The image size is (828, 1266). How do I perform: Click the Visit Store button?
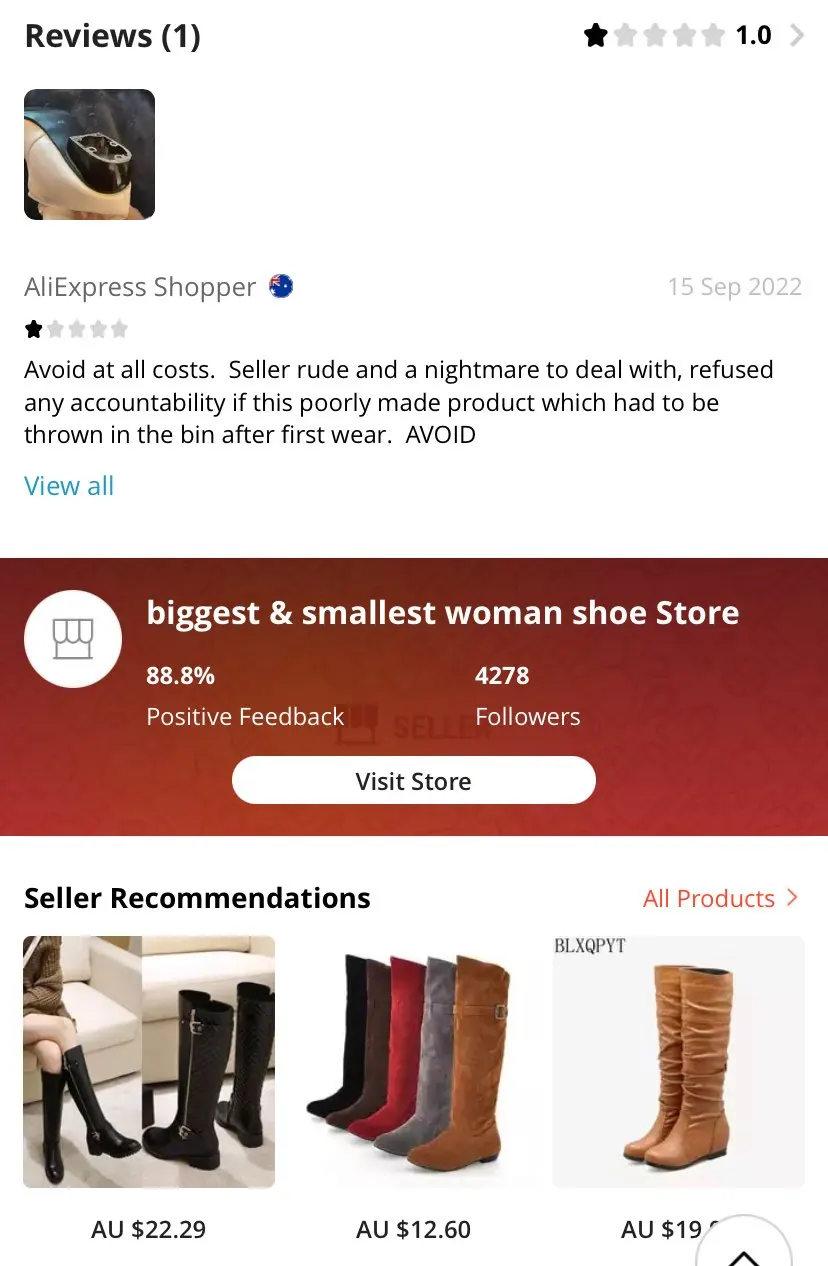coord(414,781)
